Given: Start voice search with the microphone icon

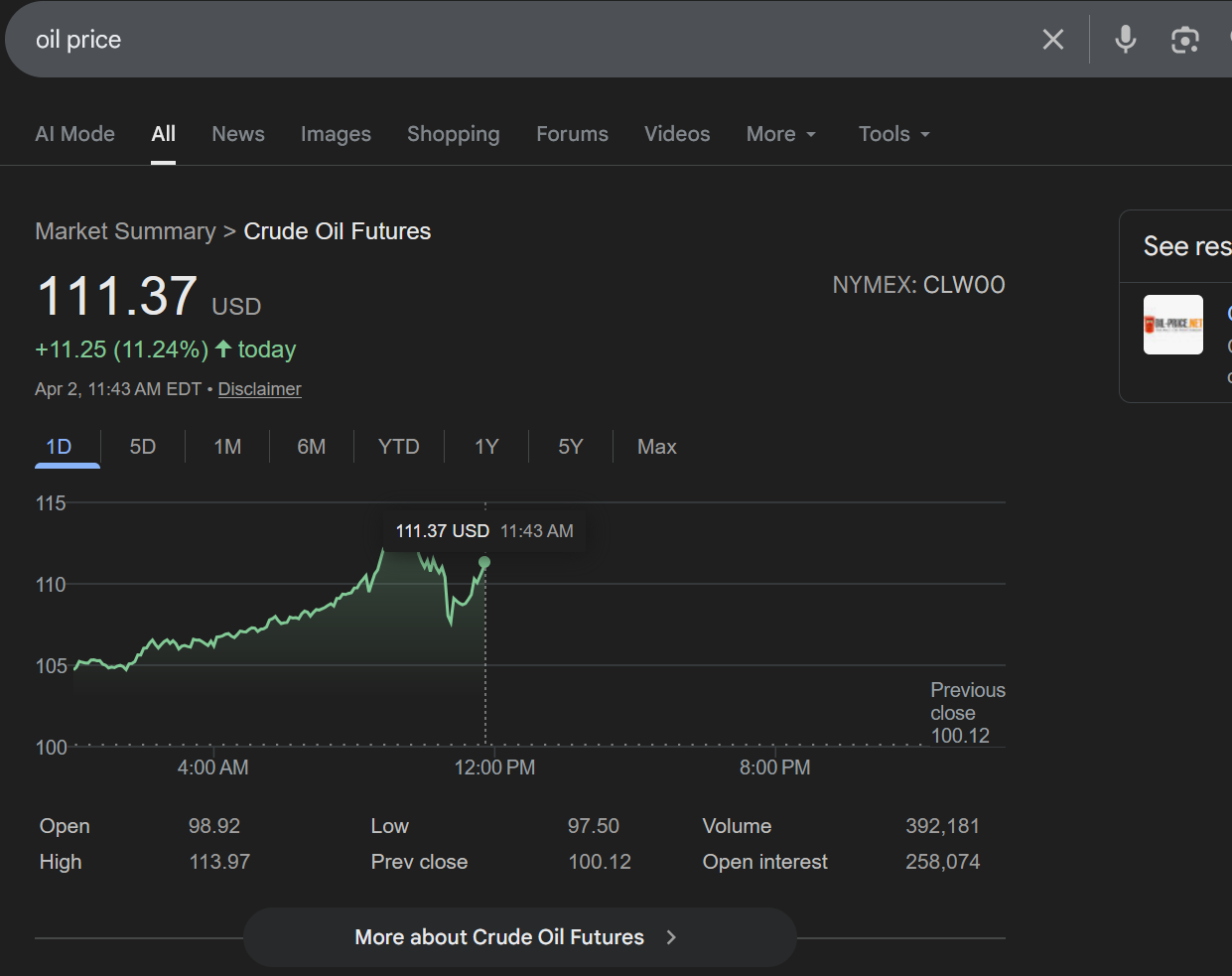Looking at the screenshot, I should tap(1125, 40).
